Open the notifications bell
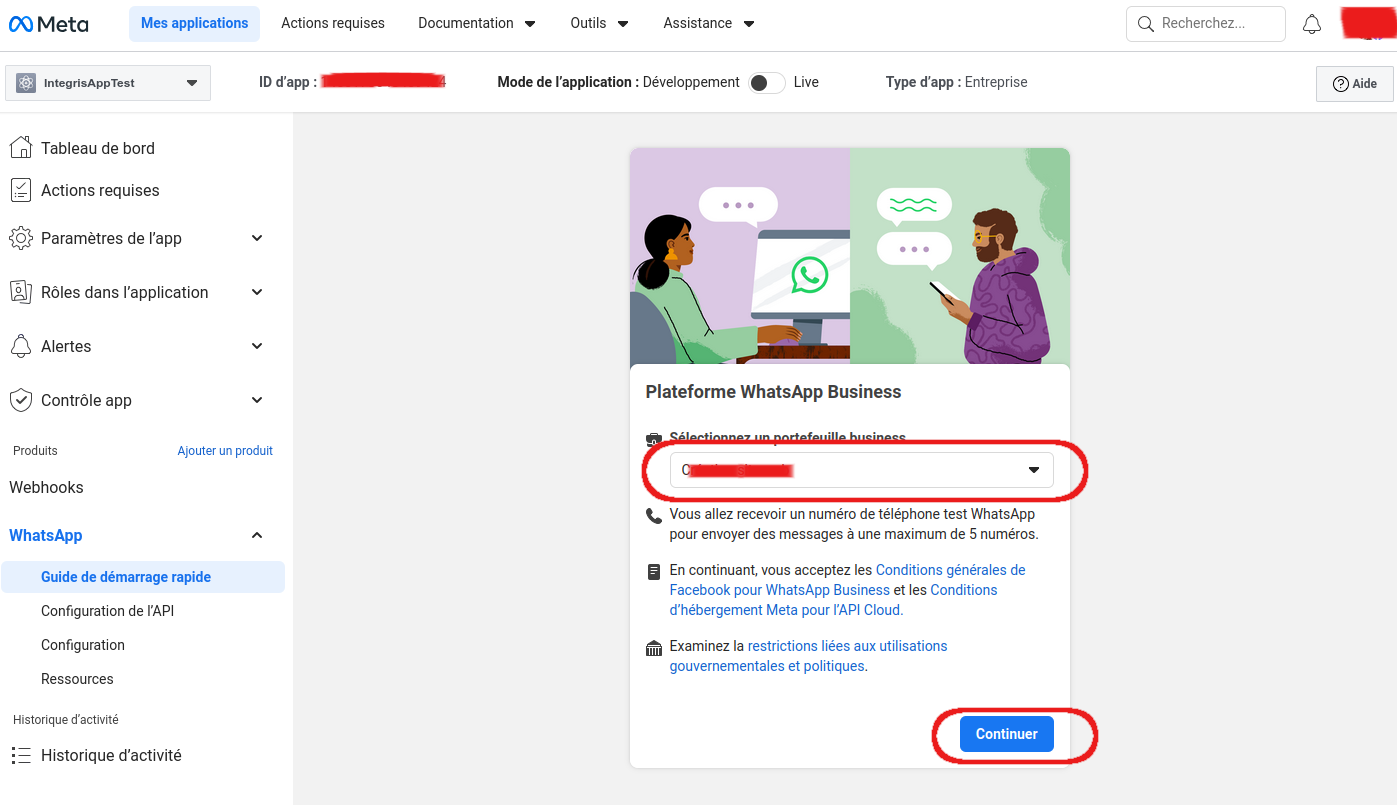 point(1312,24)
